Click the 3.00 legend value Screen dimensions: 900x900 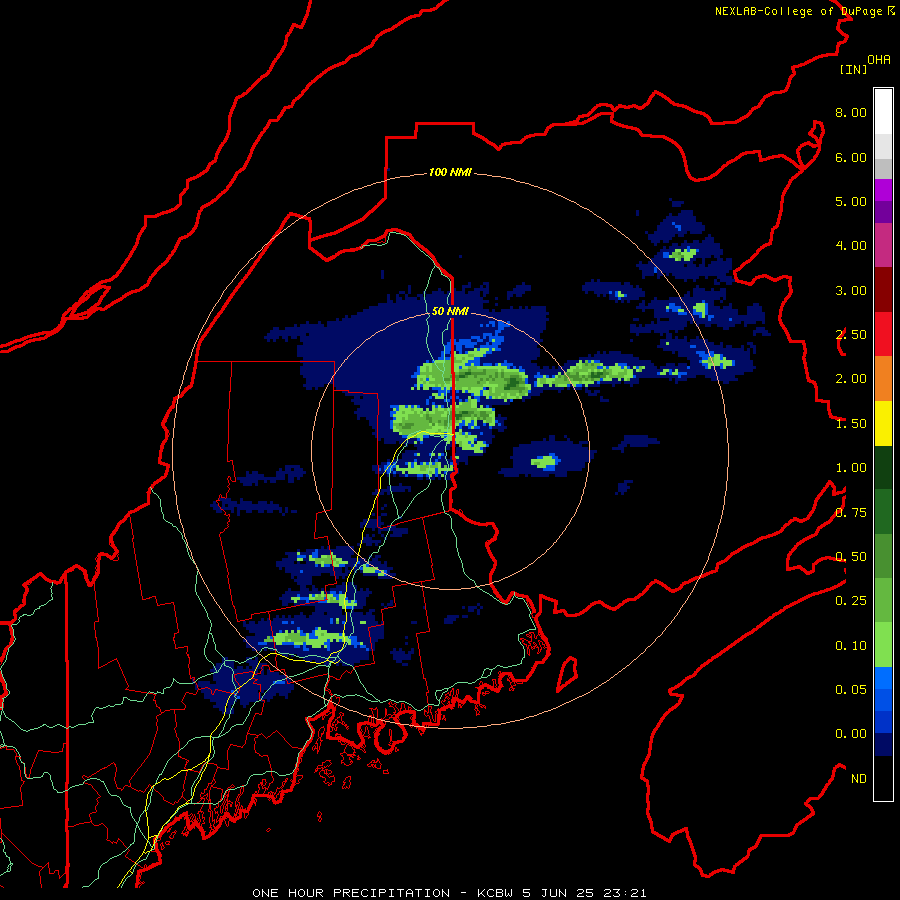pos(851,290)
